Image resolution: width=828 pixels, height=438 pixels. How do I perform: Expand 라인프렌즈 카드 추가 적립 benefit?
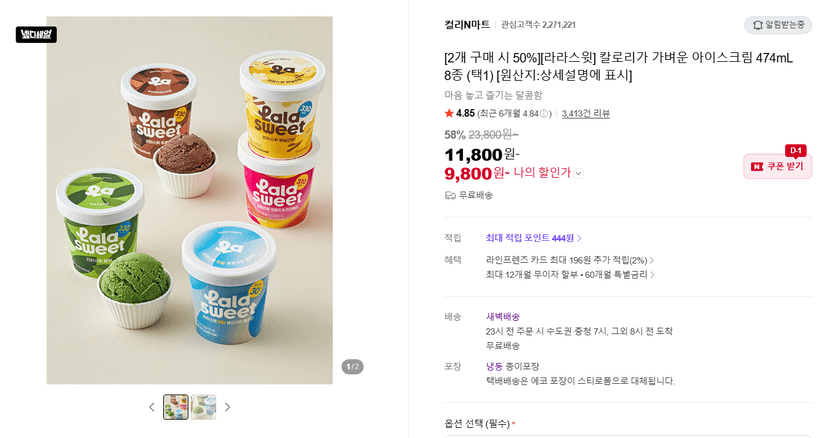tap(570, 260)
